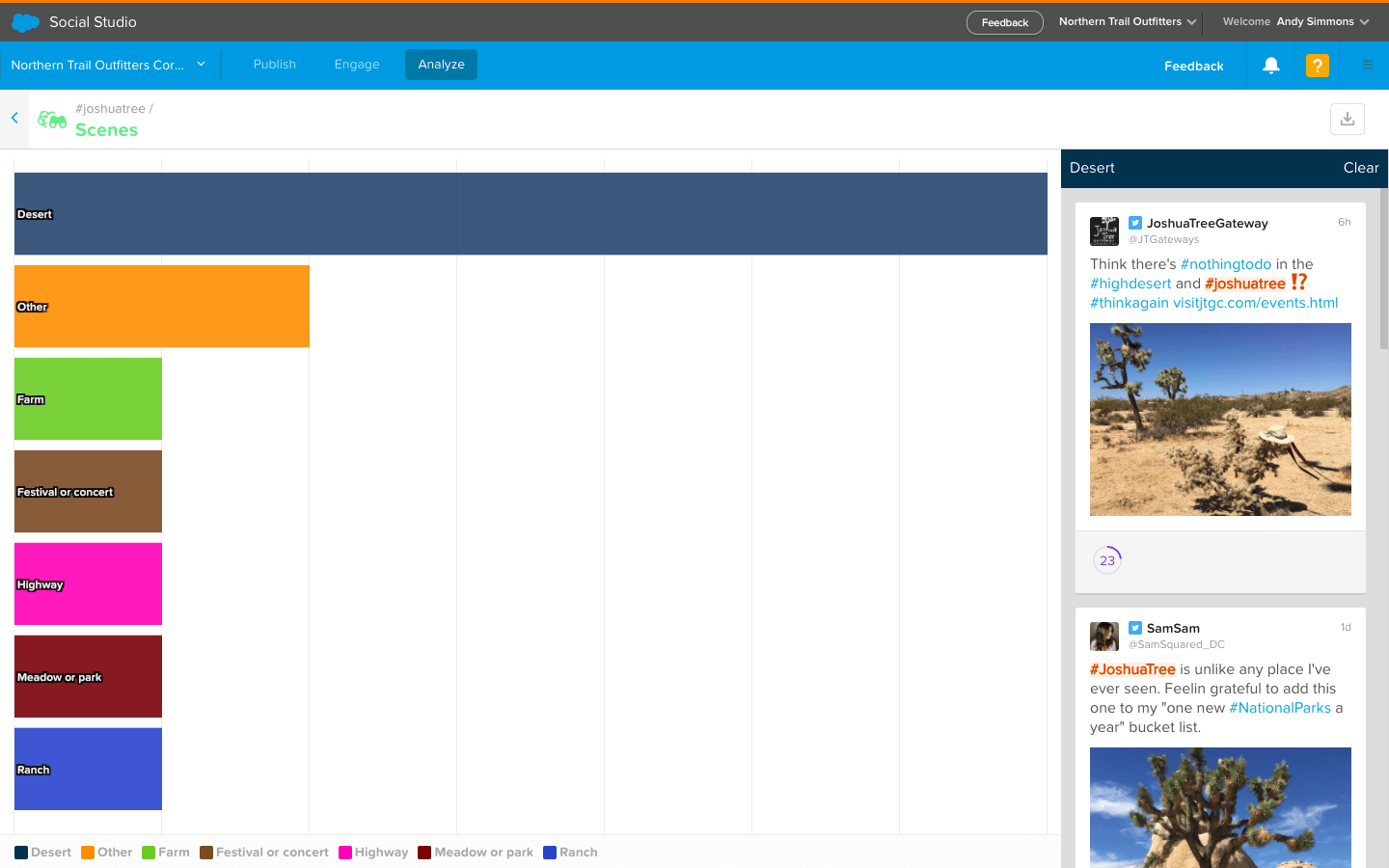The image size is (1389, 868).
Task: Select the green Farm bar
Action: [88, 399]
